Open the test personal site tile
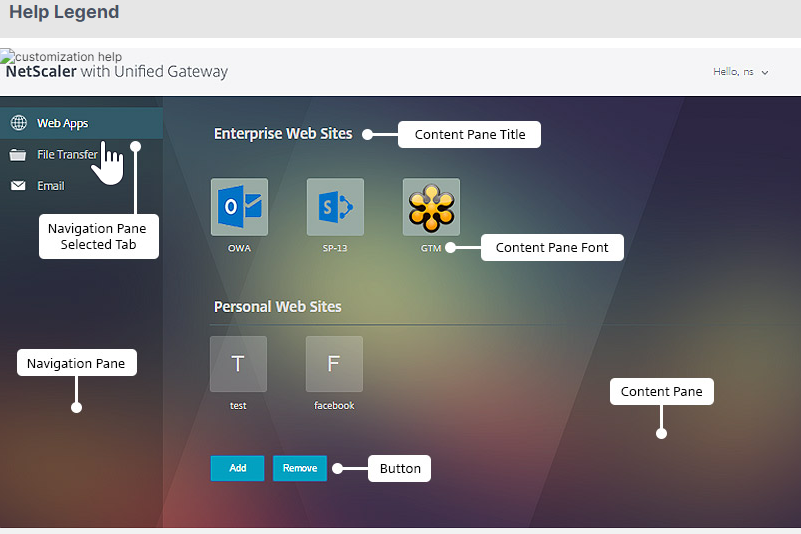The height and width of the screenshot is (534, 801). tap(238, 364)
